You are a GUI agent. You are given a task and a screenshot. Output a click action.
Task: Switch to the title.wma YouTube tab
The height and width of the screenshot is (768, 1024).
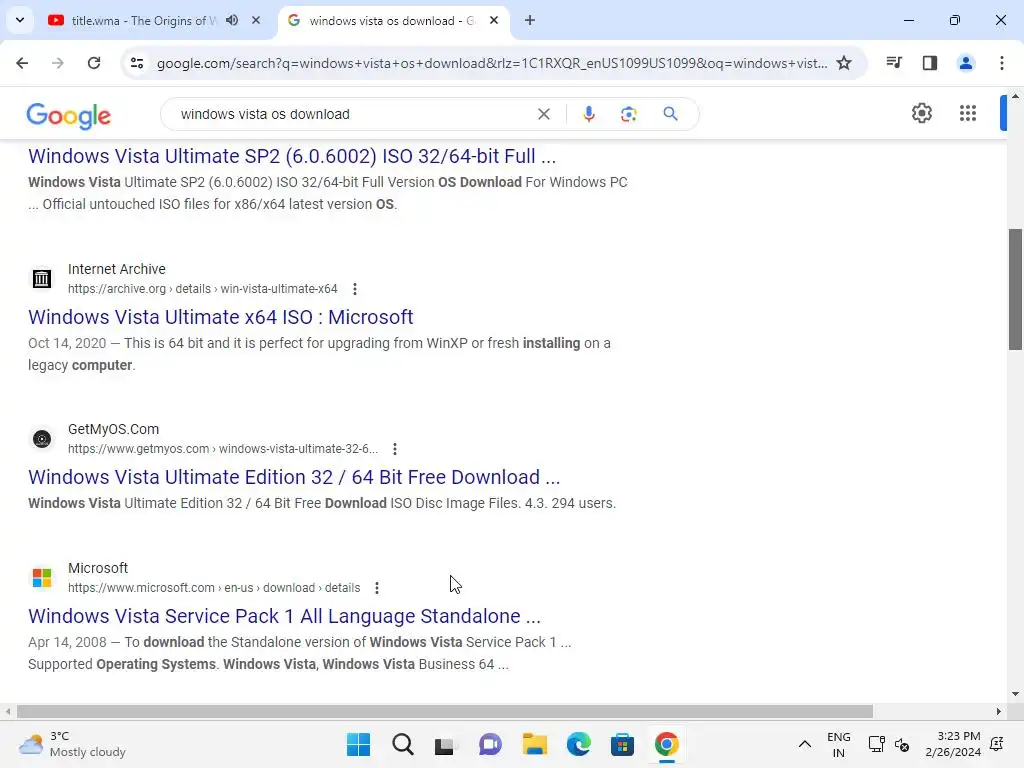click(143, 21)
